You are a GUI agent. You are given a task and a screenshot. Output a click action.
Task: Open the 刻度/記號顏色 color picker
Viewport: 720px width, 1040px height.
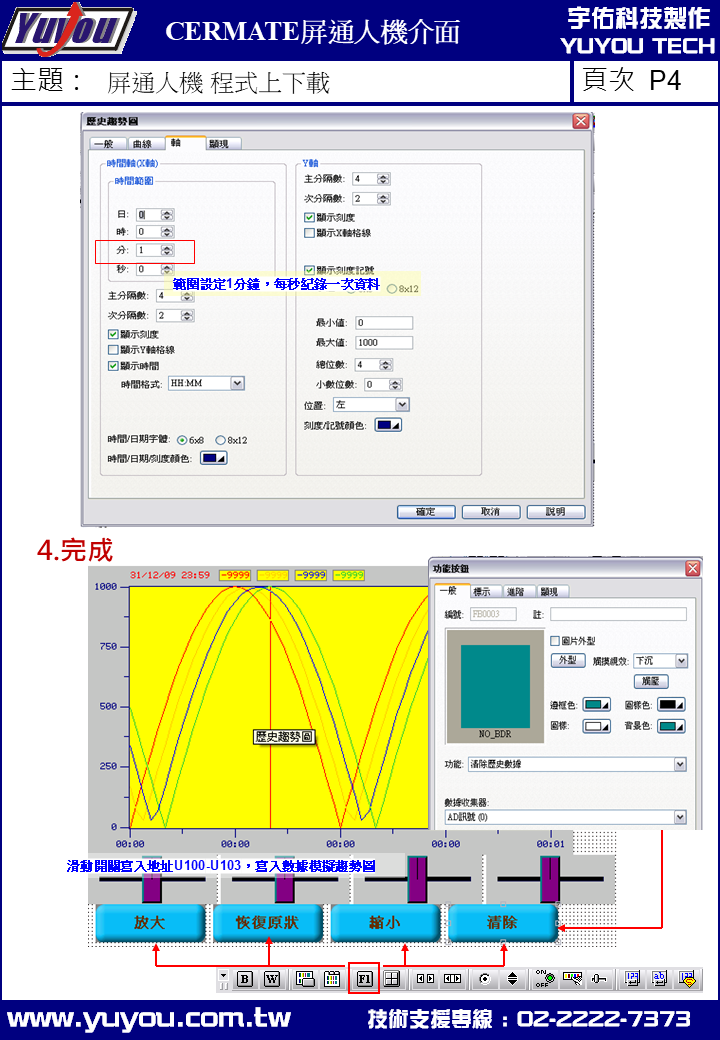pyautogui.click(x=388, y=425)
